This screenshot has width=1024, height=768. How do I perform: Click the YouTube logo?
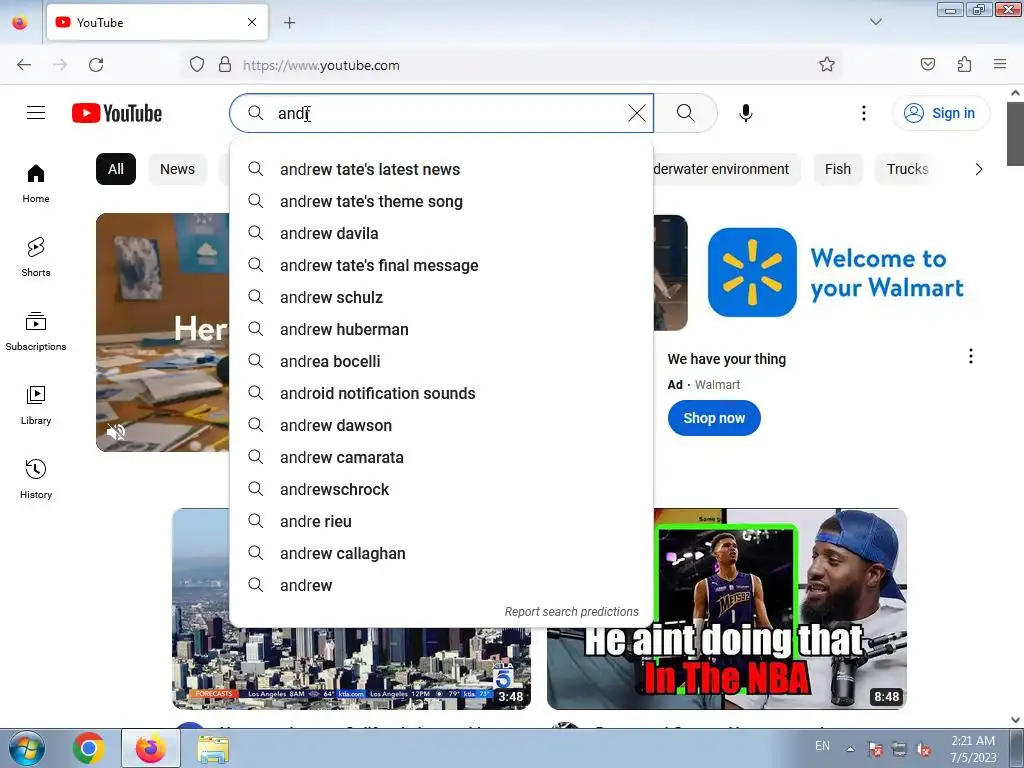(117, 113)
